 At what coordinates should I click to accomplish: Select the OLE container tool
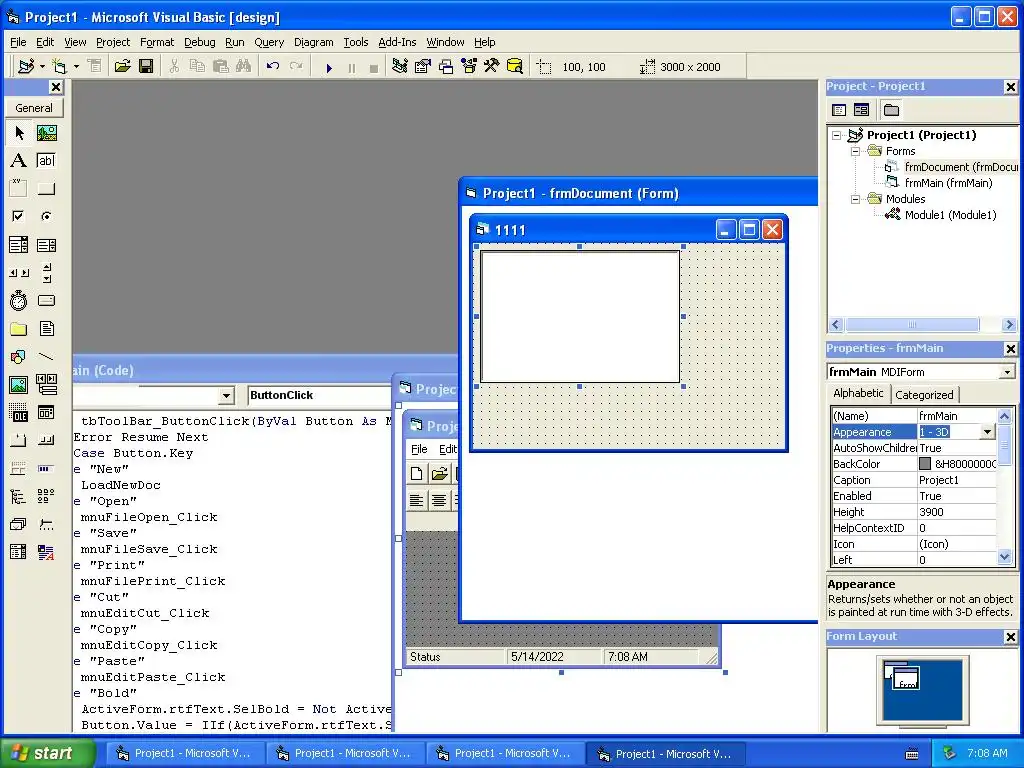click(x=19, y=413)
